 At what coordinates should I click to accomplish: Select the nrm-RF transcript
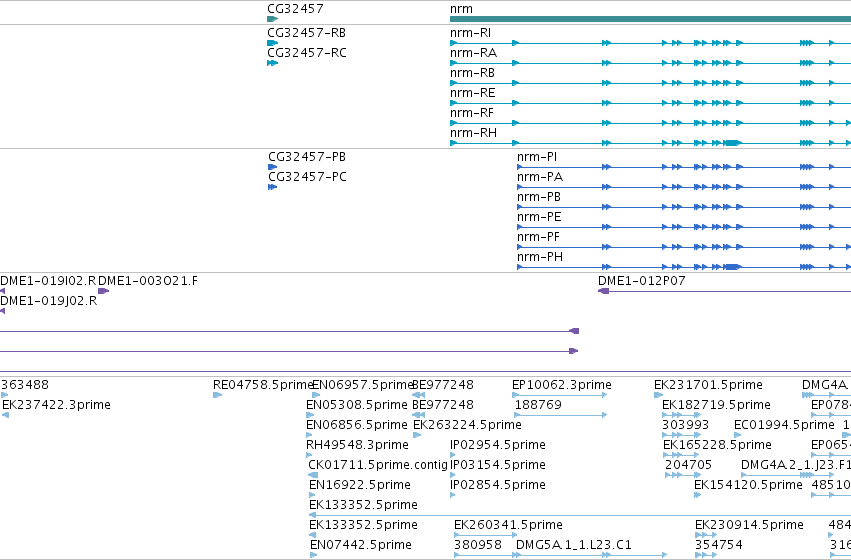[472, 113]
